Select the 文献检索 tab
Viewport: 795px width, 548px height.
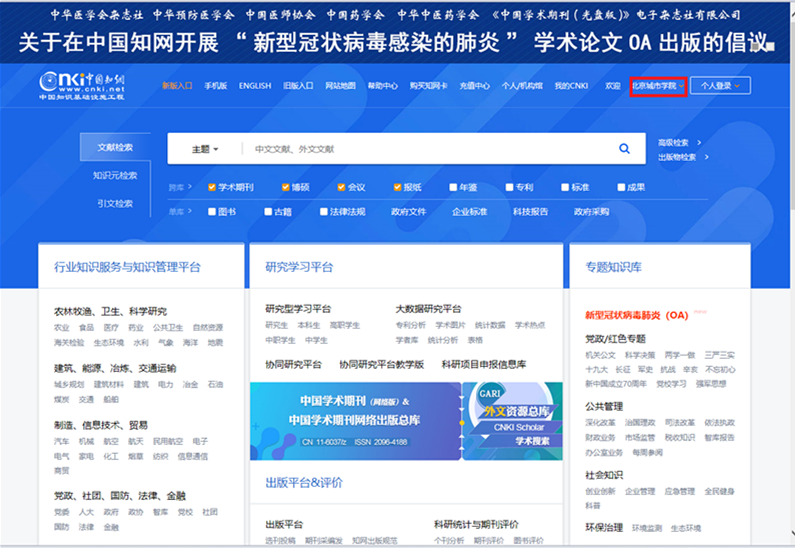pos(115,148)
